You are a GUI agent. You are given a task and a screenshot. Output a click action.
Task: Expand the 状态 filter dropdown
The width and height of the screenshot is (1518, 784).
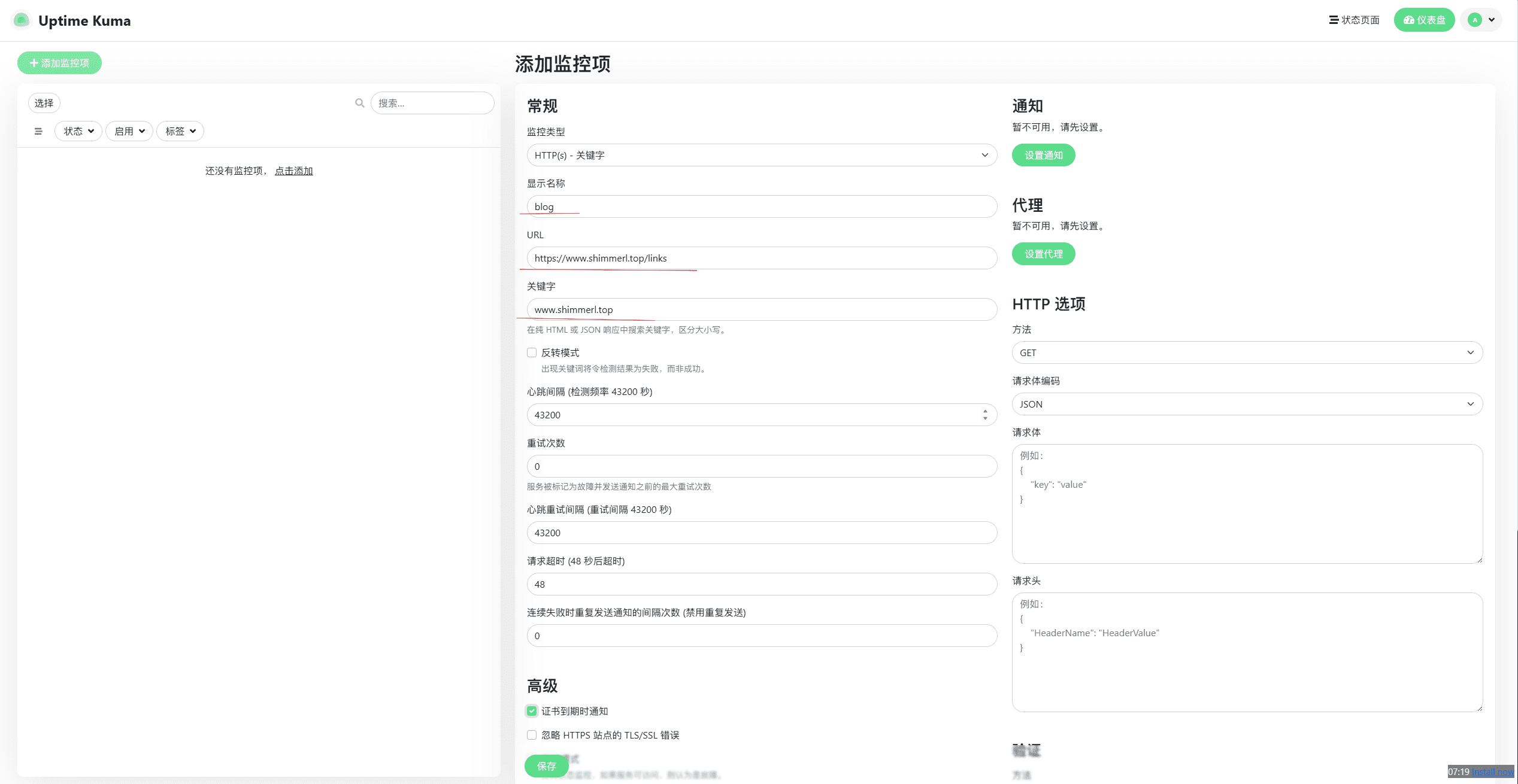[78, 131]
